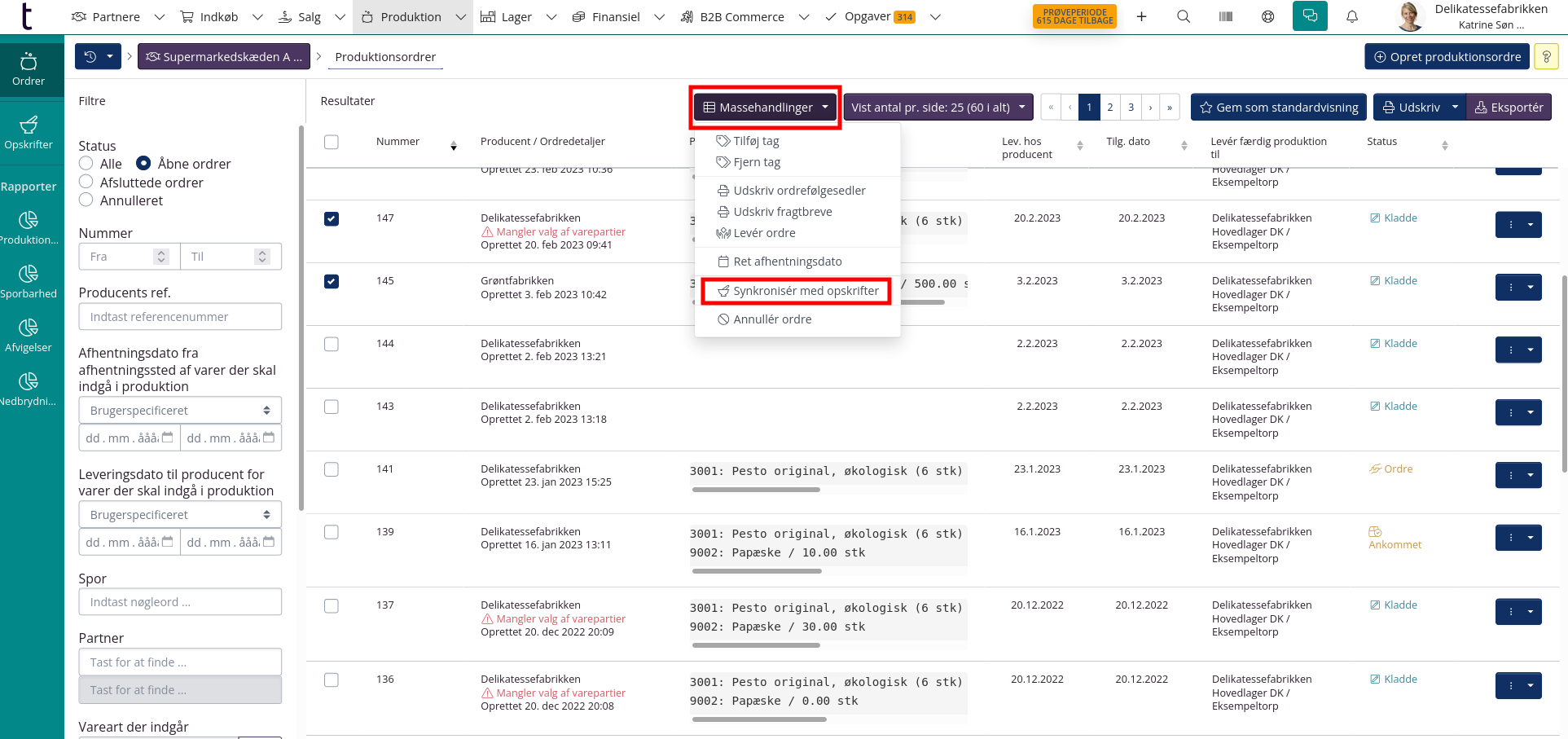Open the Sporbarhed report icon
The width and height of the screenshot is (1568, 739).
(29, 281)
